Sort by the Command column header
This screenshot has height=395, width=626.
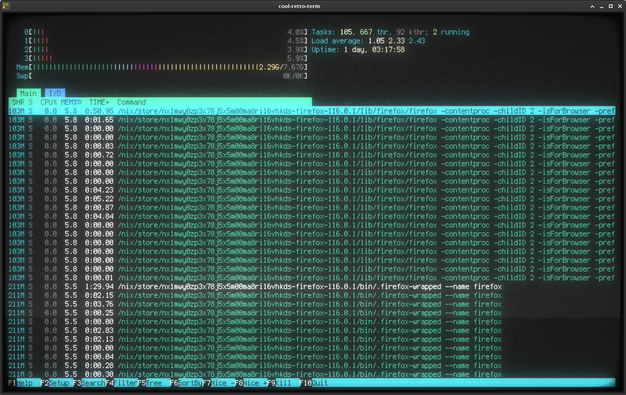click(x=131, y=102)
